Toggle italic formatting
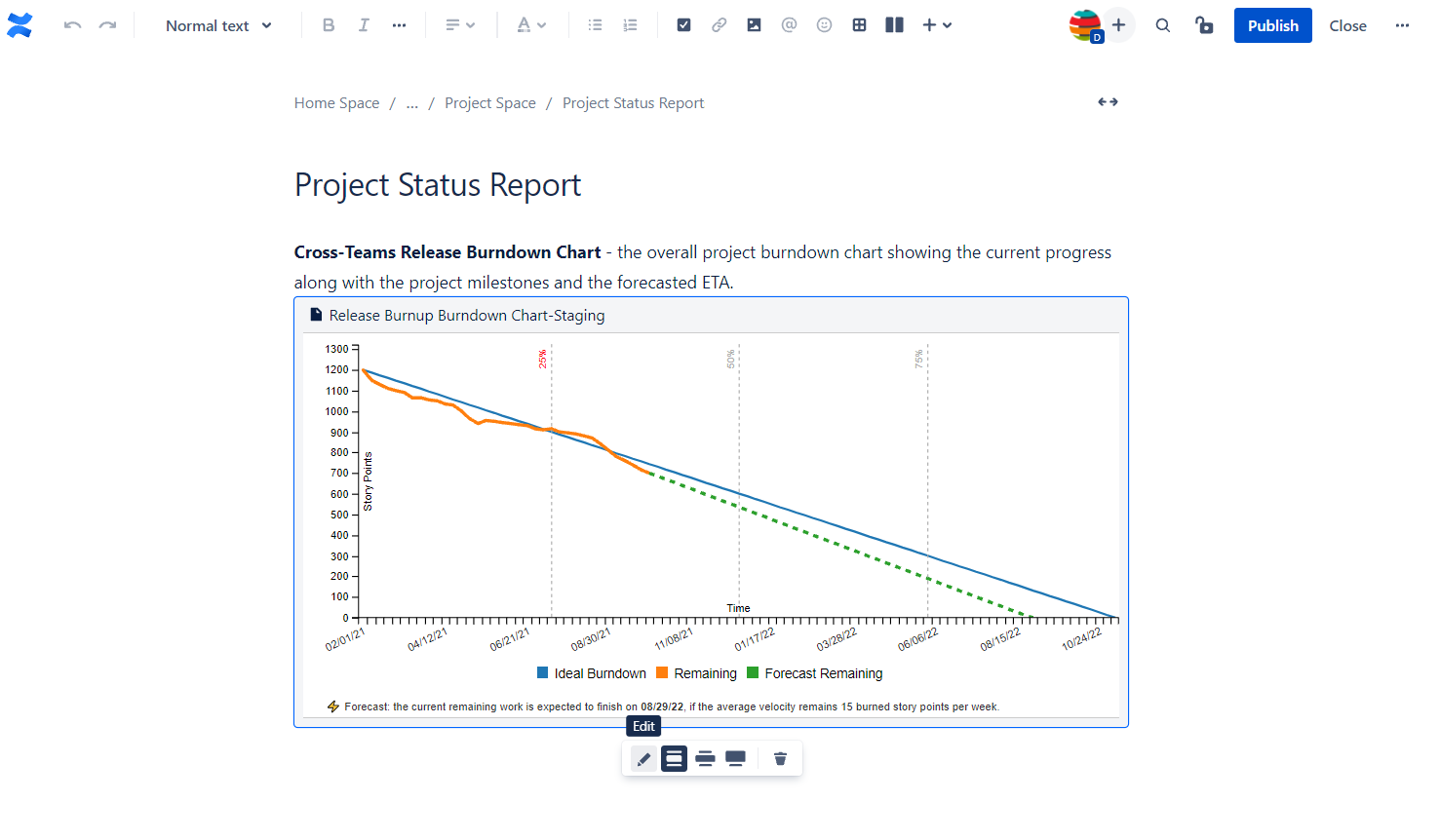Image resolution: width=1440 pixels, height=840 pixels. coord(364,25)
